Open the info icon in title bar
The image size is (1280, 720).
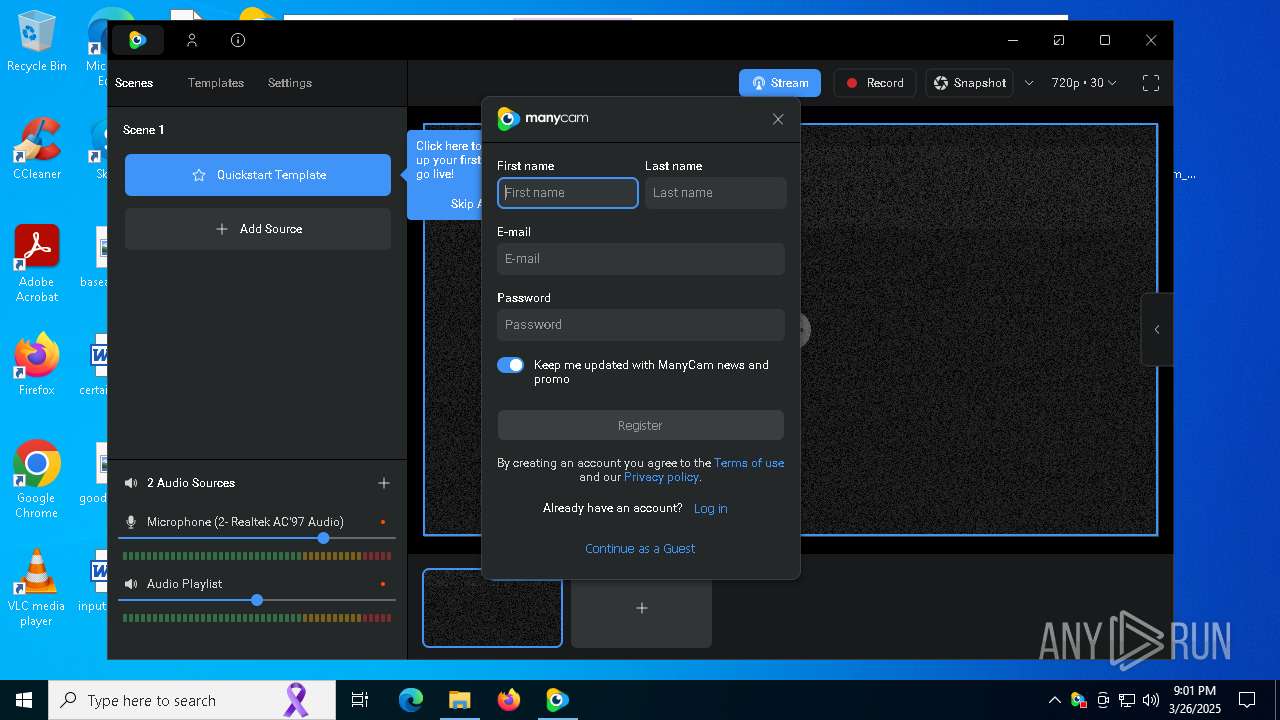238,40
